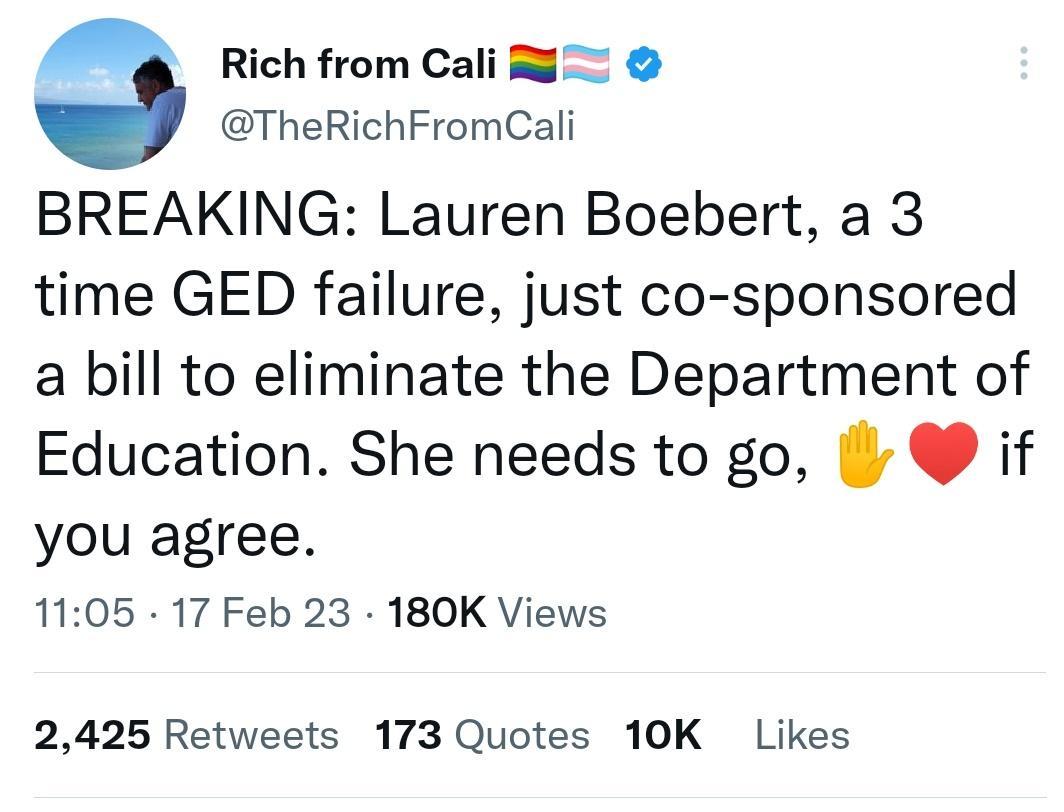Open the Retweets list
Image resolution: width=1064 pixels, height=812 pixels.
click(x=253, y=734)
